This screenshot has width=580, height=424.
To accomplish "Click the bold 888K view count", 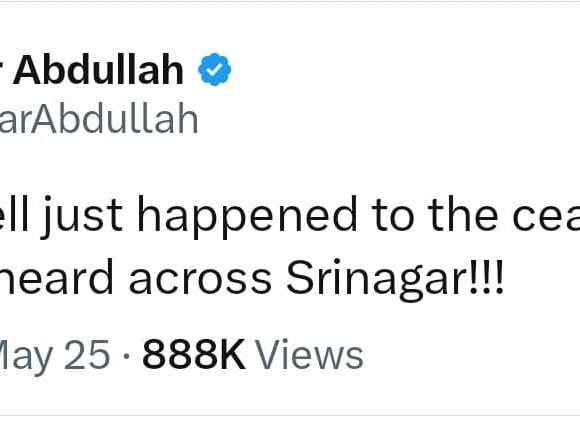I will pos(194,354).
